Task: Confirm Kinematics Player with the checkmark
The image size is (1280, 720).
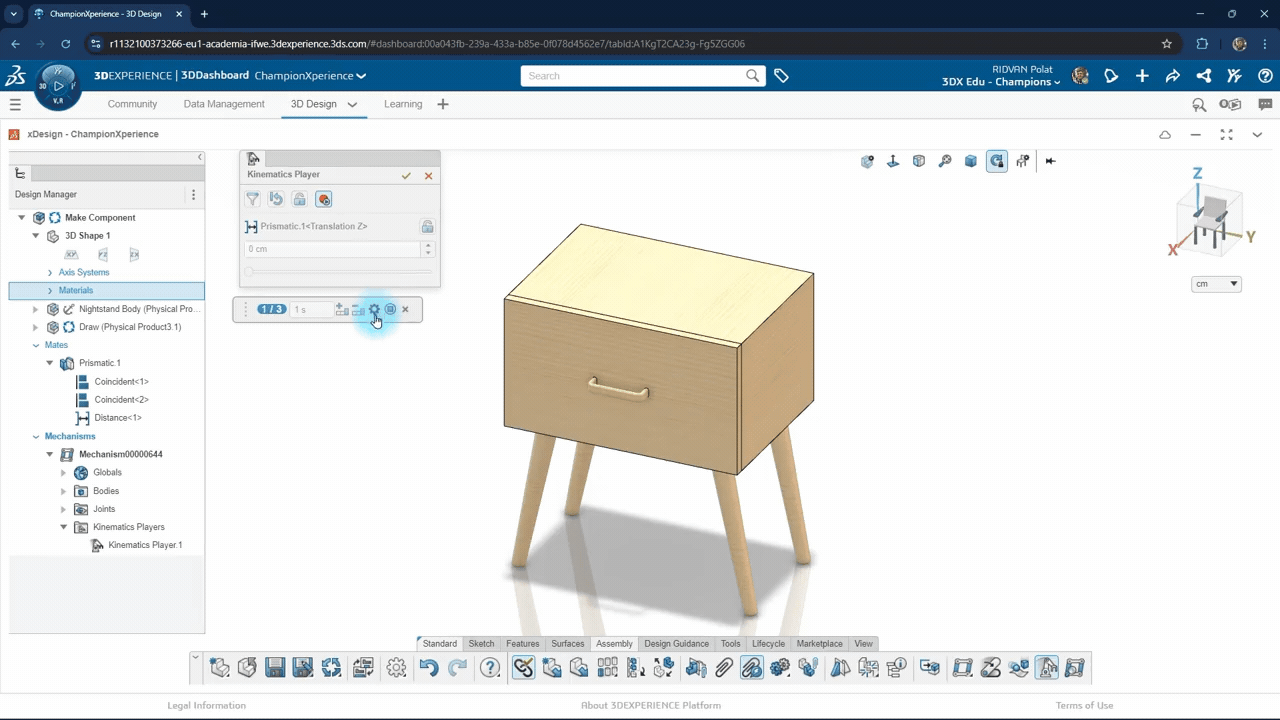Action: pyautogui.click(x=406, y=176)
